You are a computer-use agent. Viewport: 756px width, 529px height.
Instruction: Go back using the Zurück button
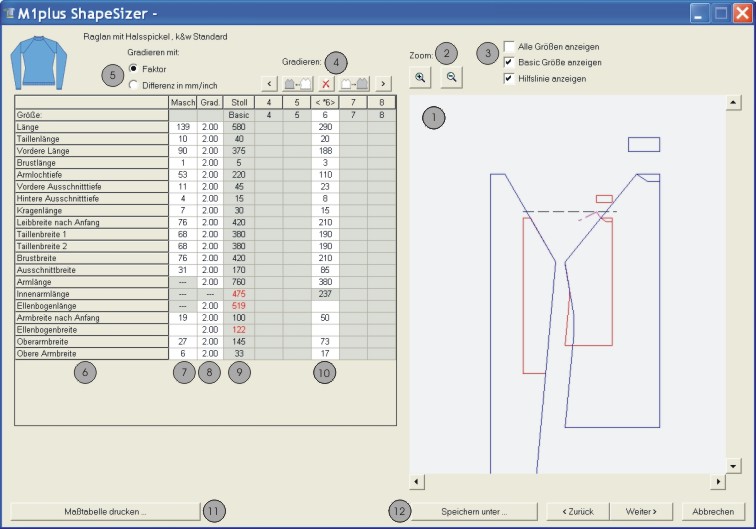pos(578,511)
